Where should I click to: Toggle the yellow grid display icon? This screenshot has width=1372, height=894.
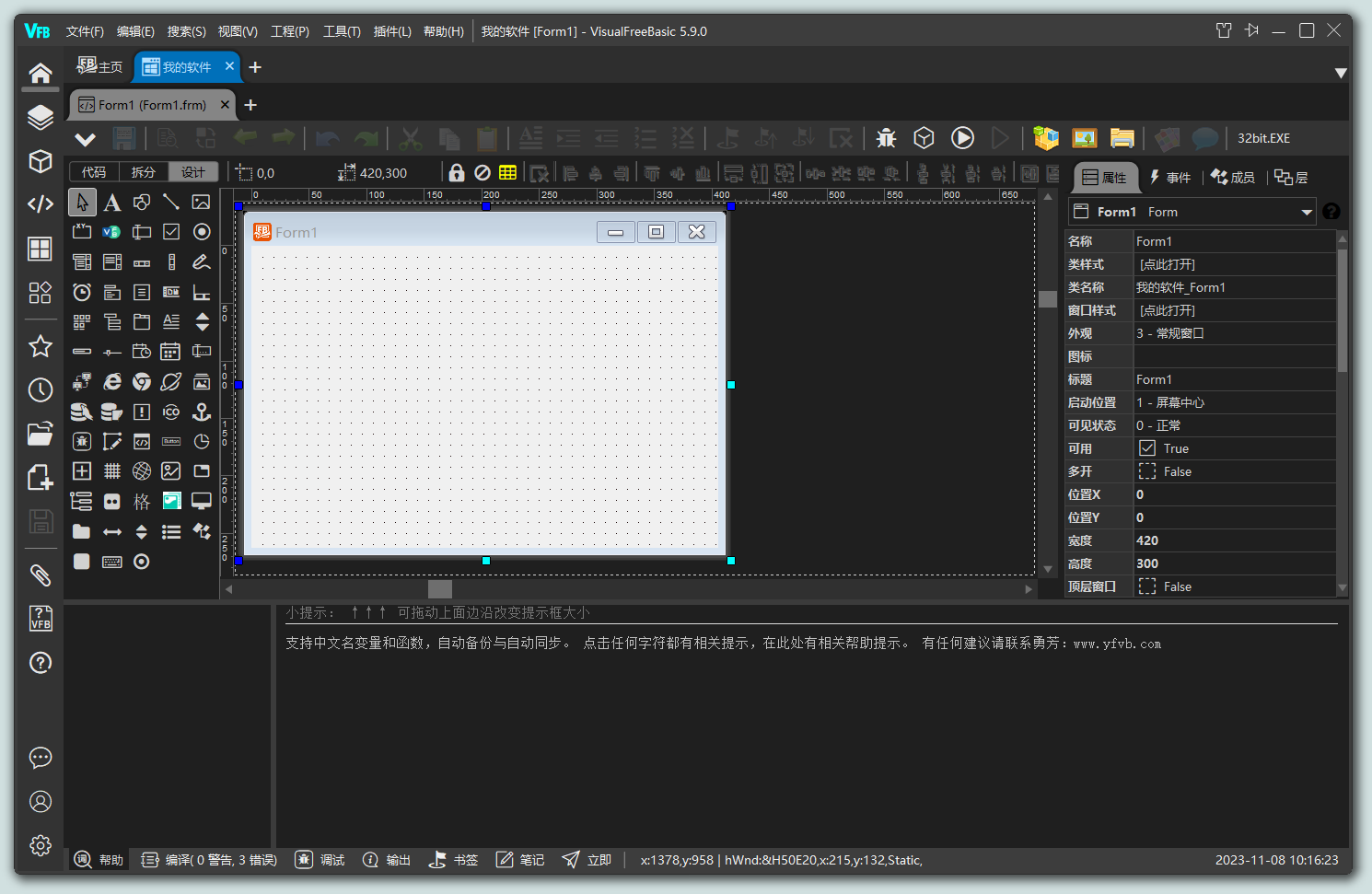[507, 173]
